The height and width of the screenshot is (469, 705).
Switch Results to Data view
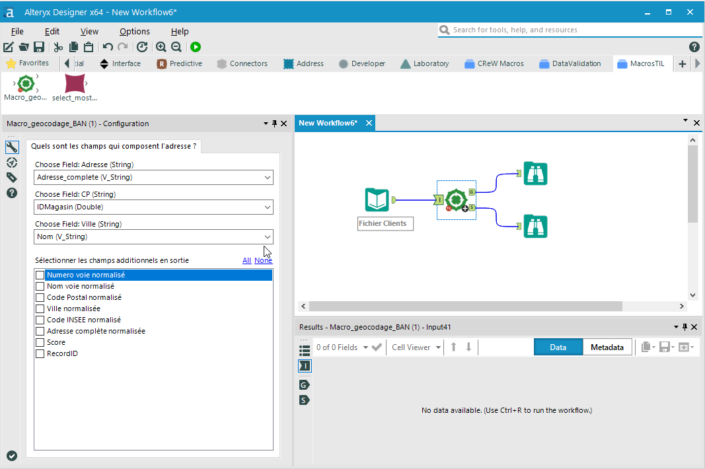pos(558,347)
